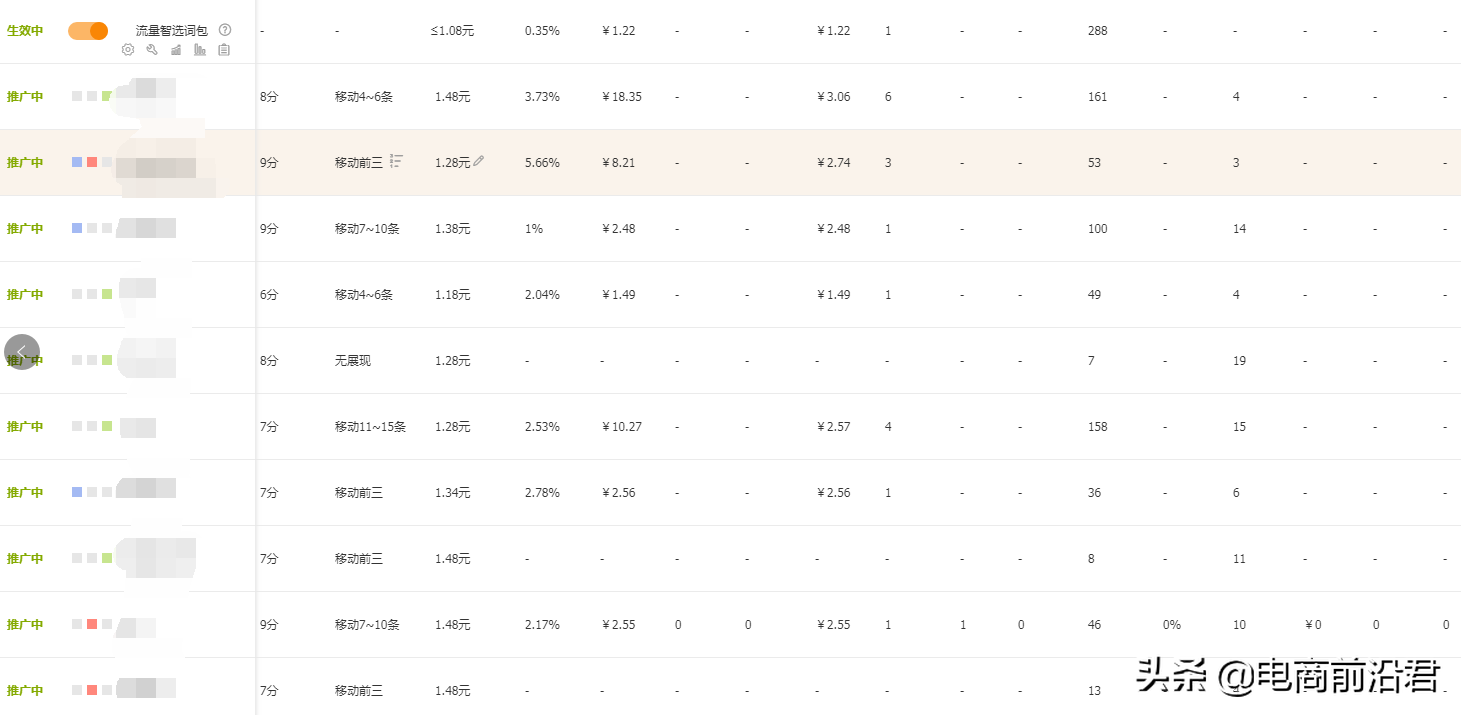Click the 移动11~15条 ranking text
This screenshot has height=715, width=1461.
pos(370,427)
